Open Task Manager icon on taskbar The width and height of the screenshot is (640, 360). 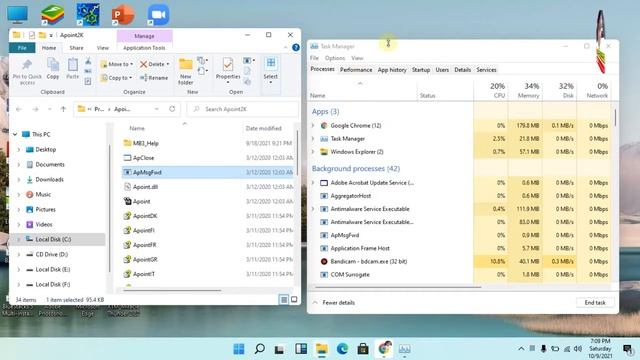coord(404,349)
